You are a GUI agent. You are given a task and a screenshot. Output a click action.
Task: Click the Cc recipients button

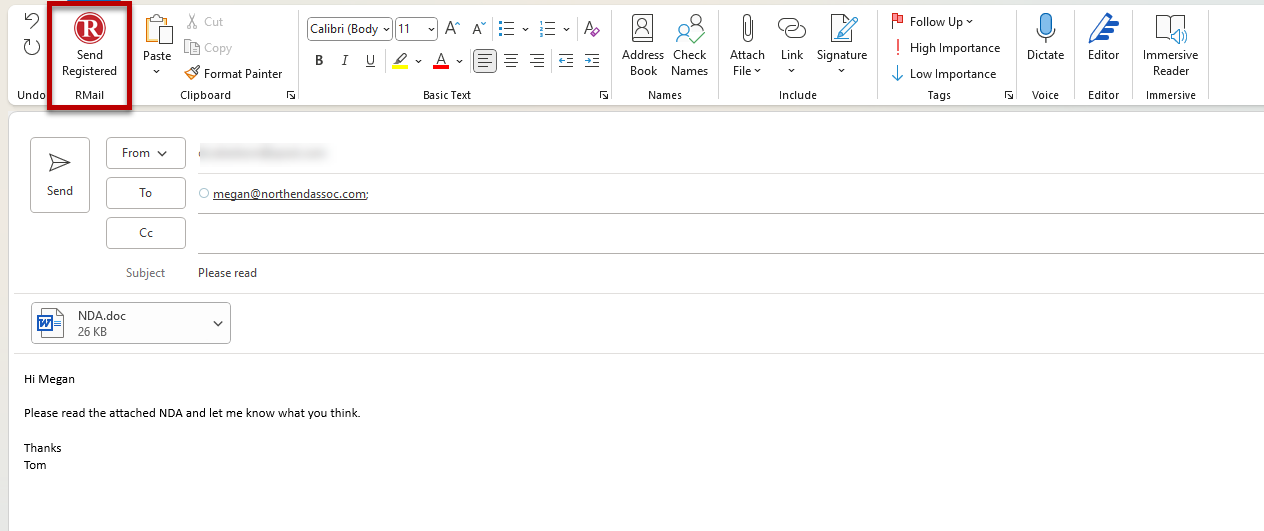click(146, 233)
